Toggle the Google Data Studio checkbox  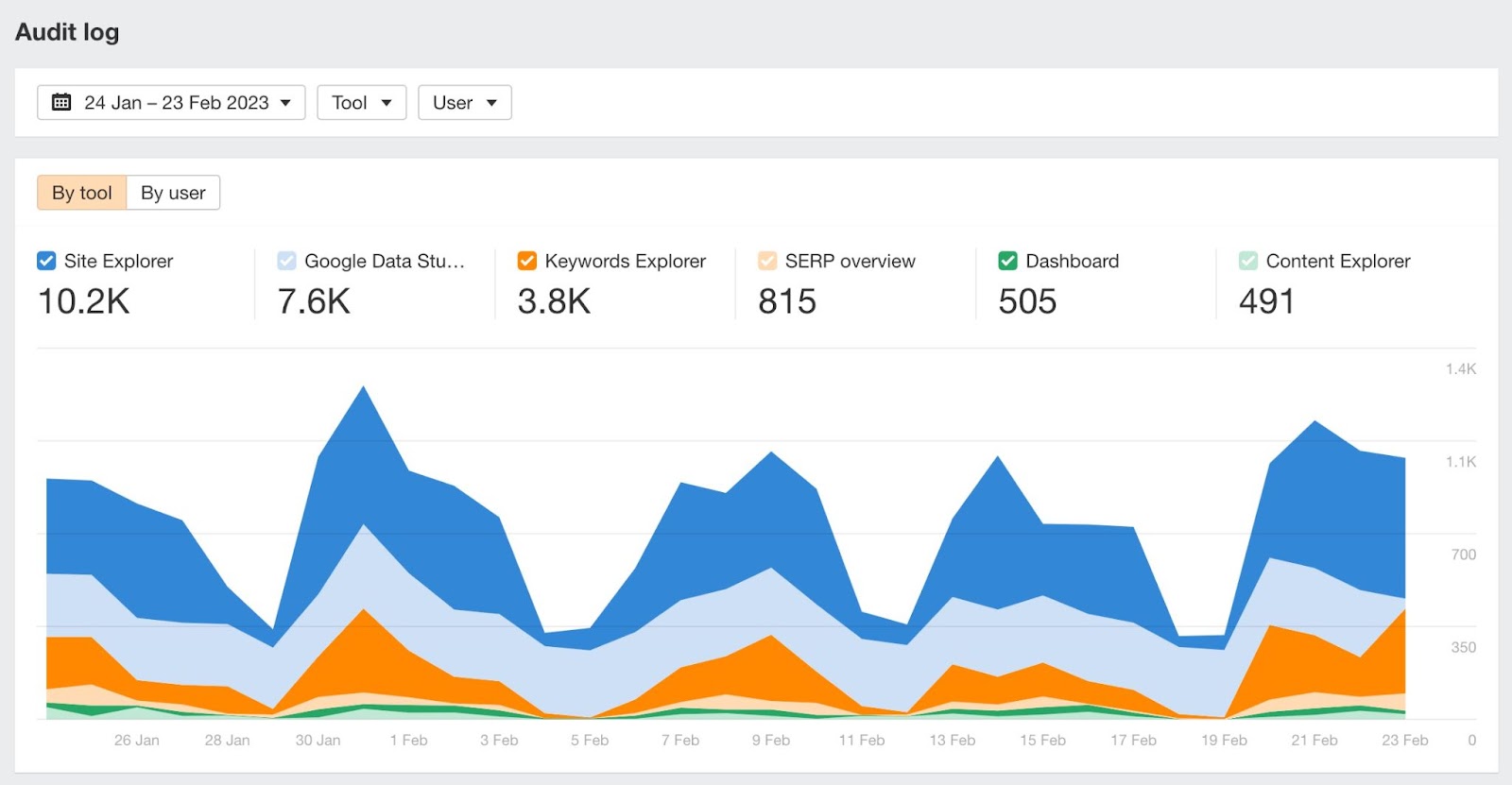pyautogui.click(x=286, y=261)
